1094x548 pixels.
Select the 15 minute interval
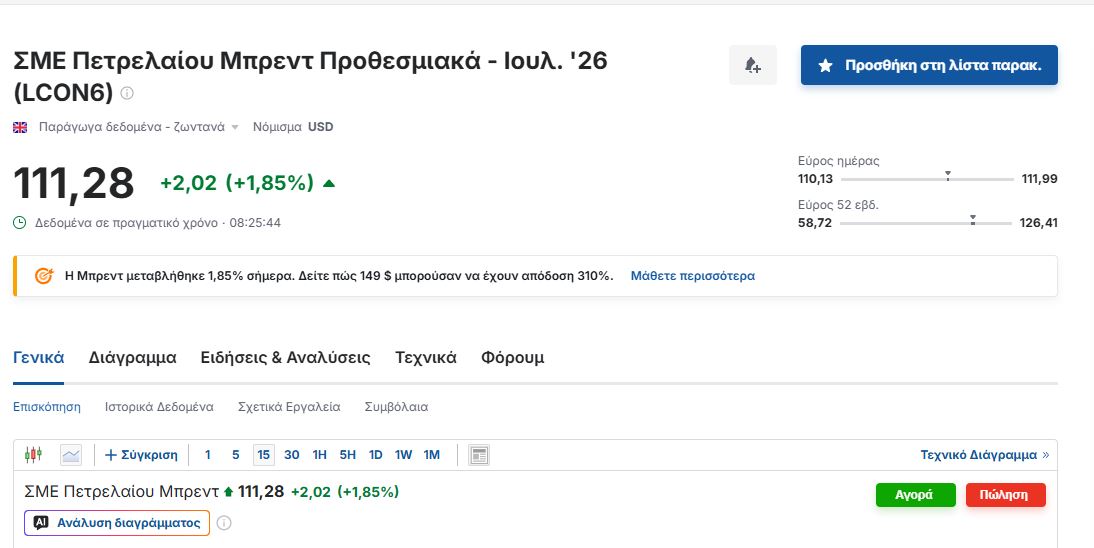(264, 455)
